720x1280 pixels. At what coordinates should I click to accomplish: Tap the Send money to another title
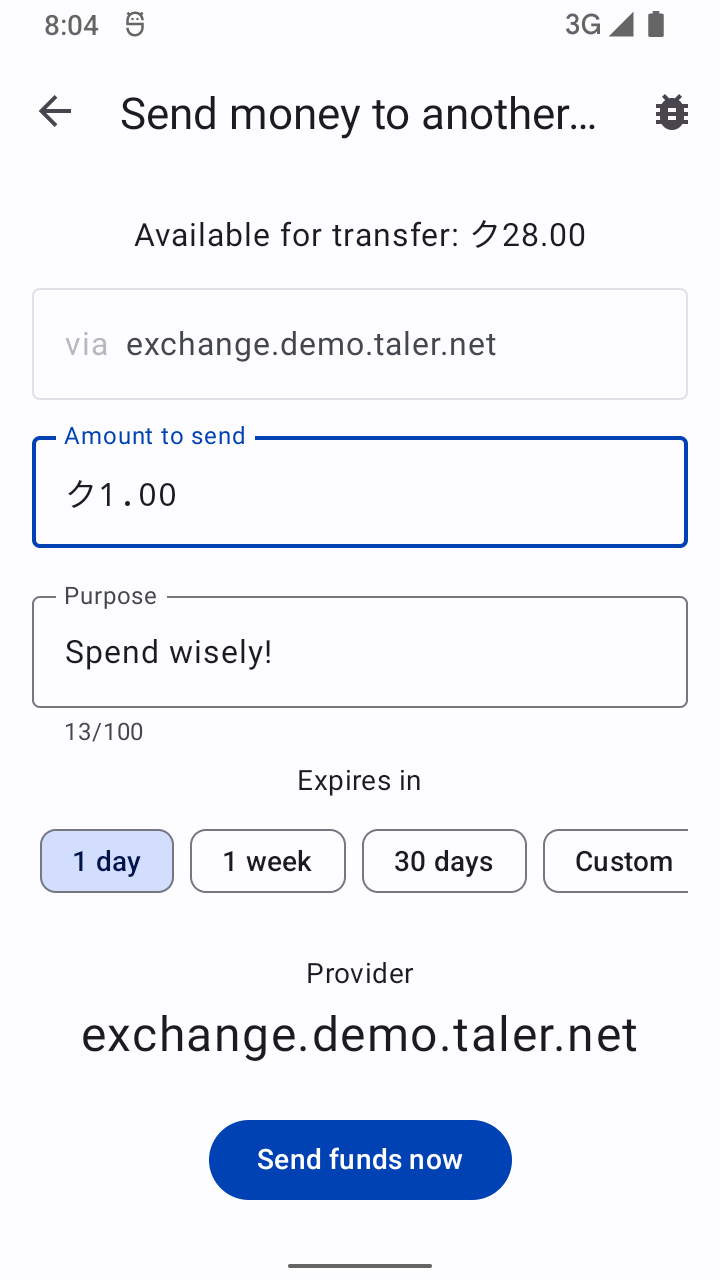coord(358,114)
